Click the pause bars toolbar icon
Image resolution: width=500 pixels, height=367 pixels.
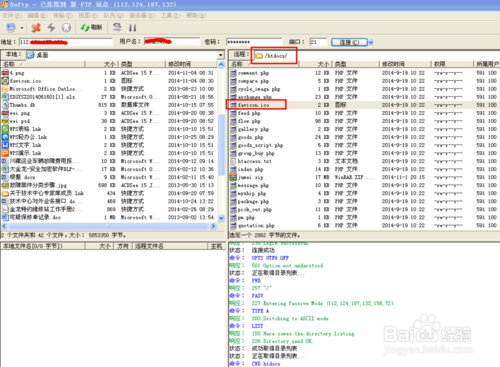[x=132, y=28]
